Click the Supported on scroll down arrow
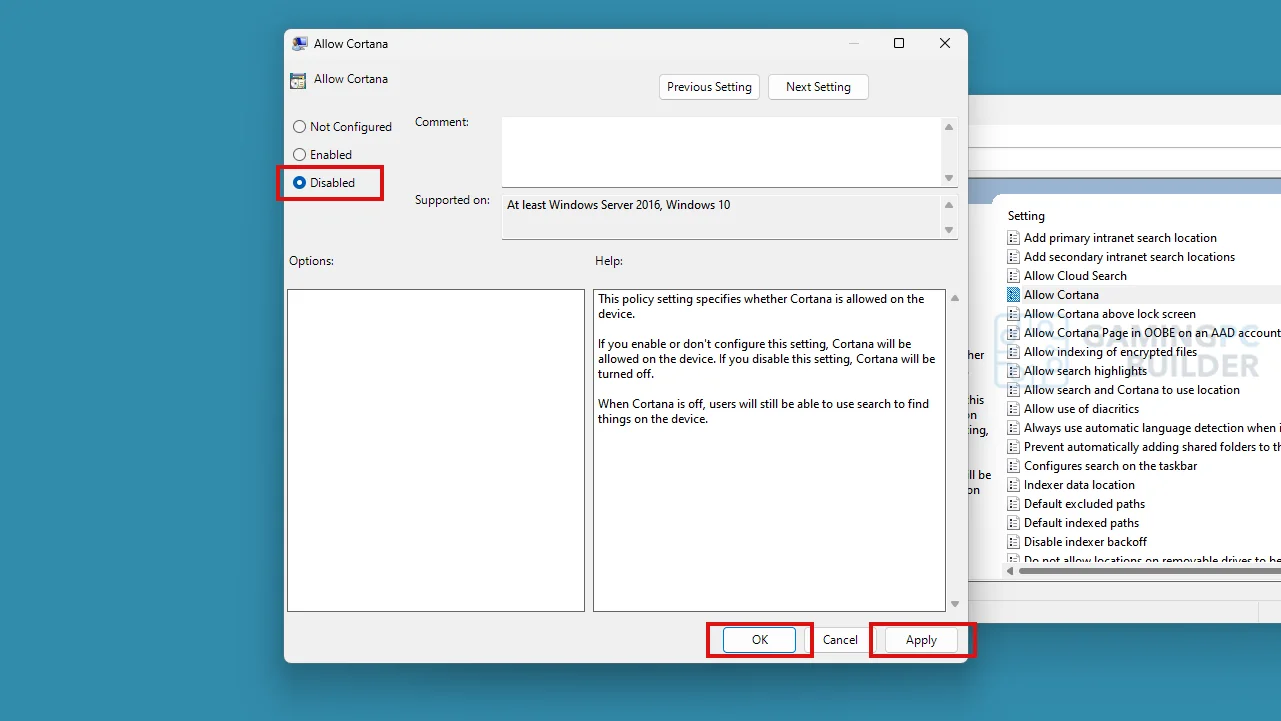Screen dimensions: 1281x721 pos(949,230)
